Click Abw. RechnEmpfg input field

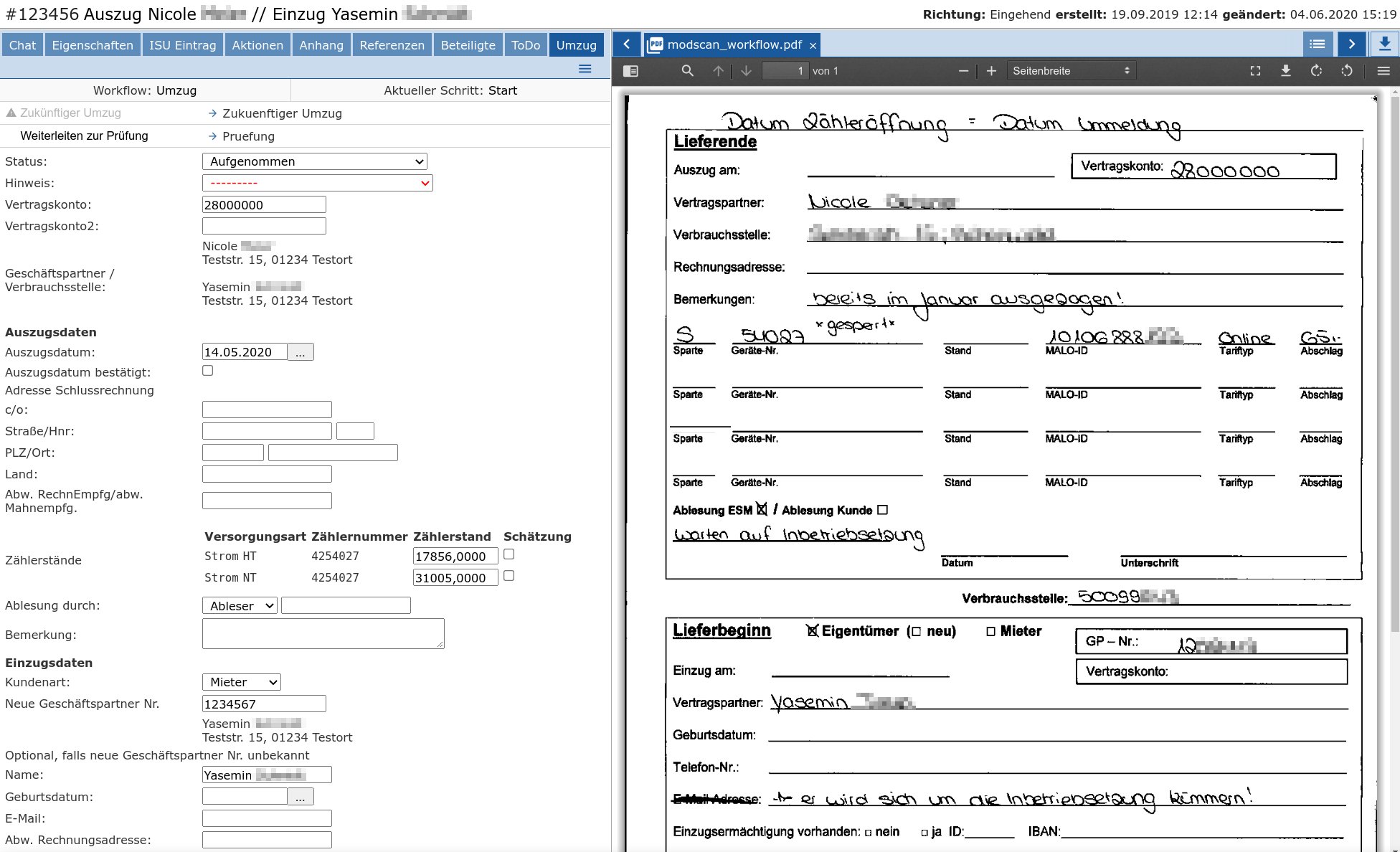pos(267,501)
